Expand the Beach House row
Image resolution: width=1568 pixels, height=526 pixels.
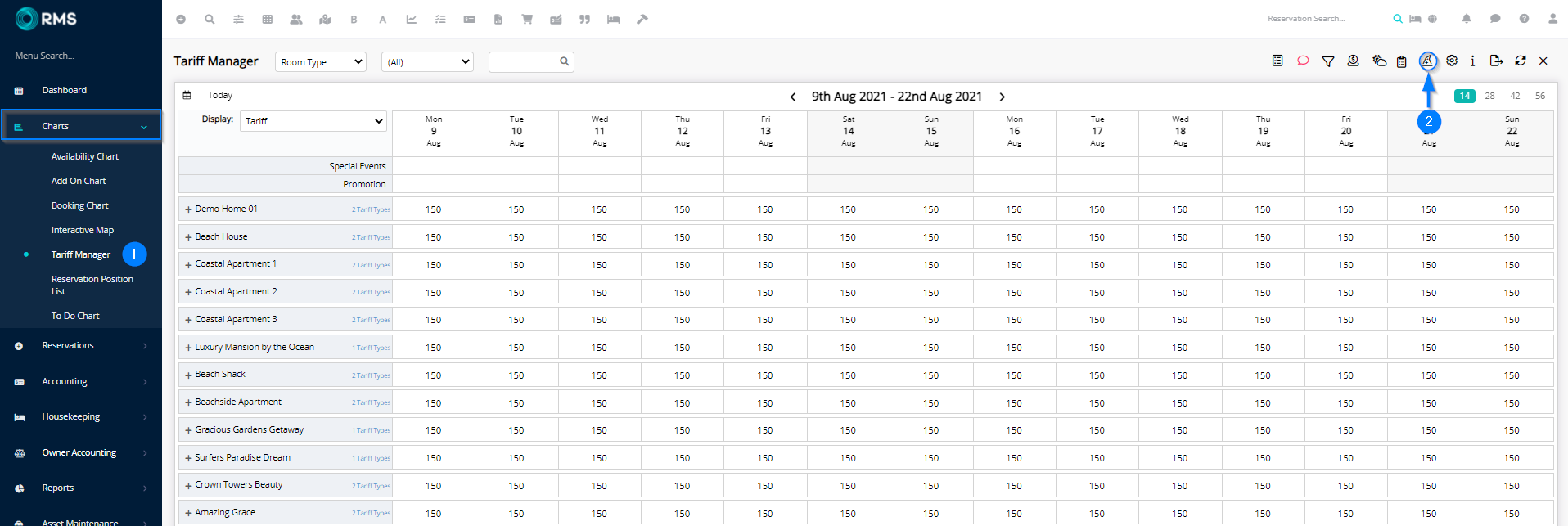pos(188,237)
